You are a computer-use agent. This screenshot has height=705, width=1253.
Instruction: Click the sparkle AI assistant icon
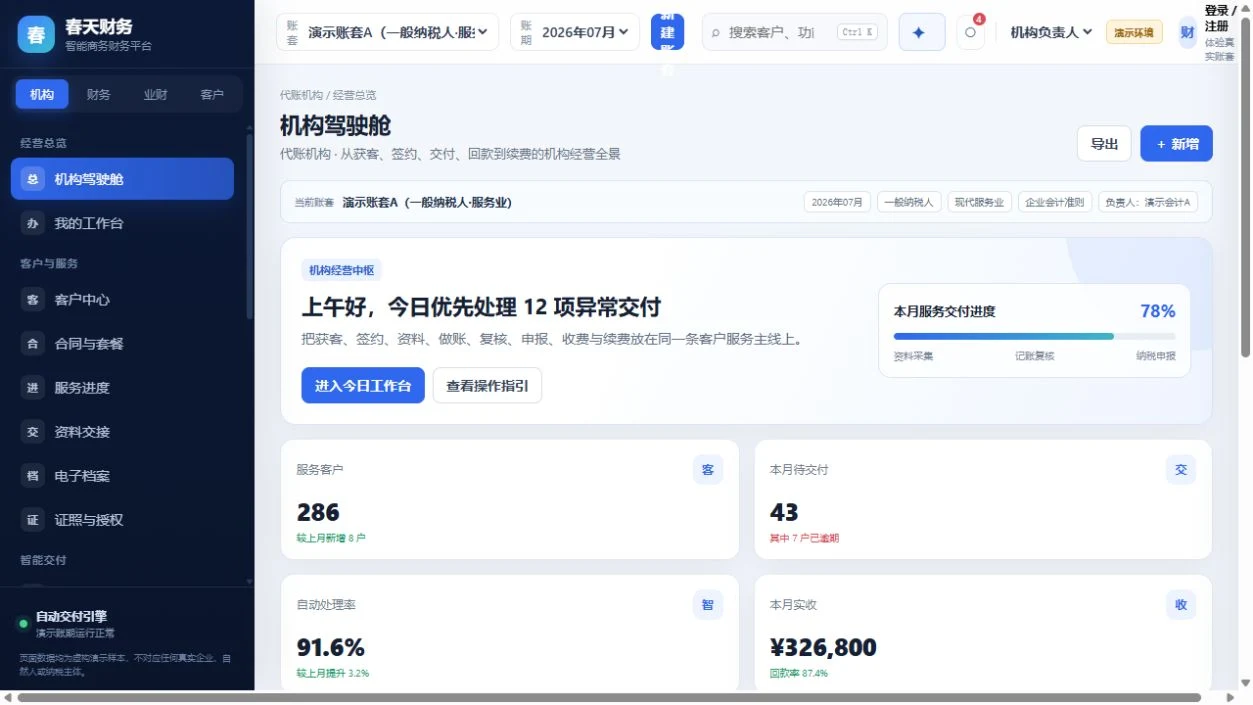921,32
